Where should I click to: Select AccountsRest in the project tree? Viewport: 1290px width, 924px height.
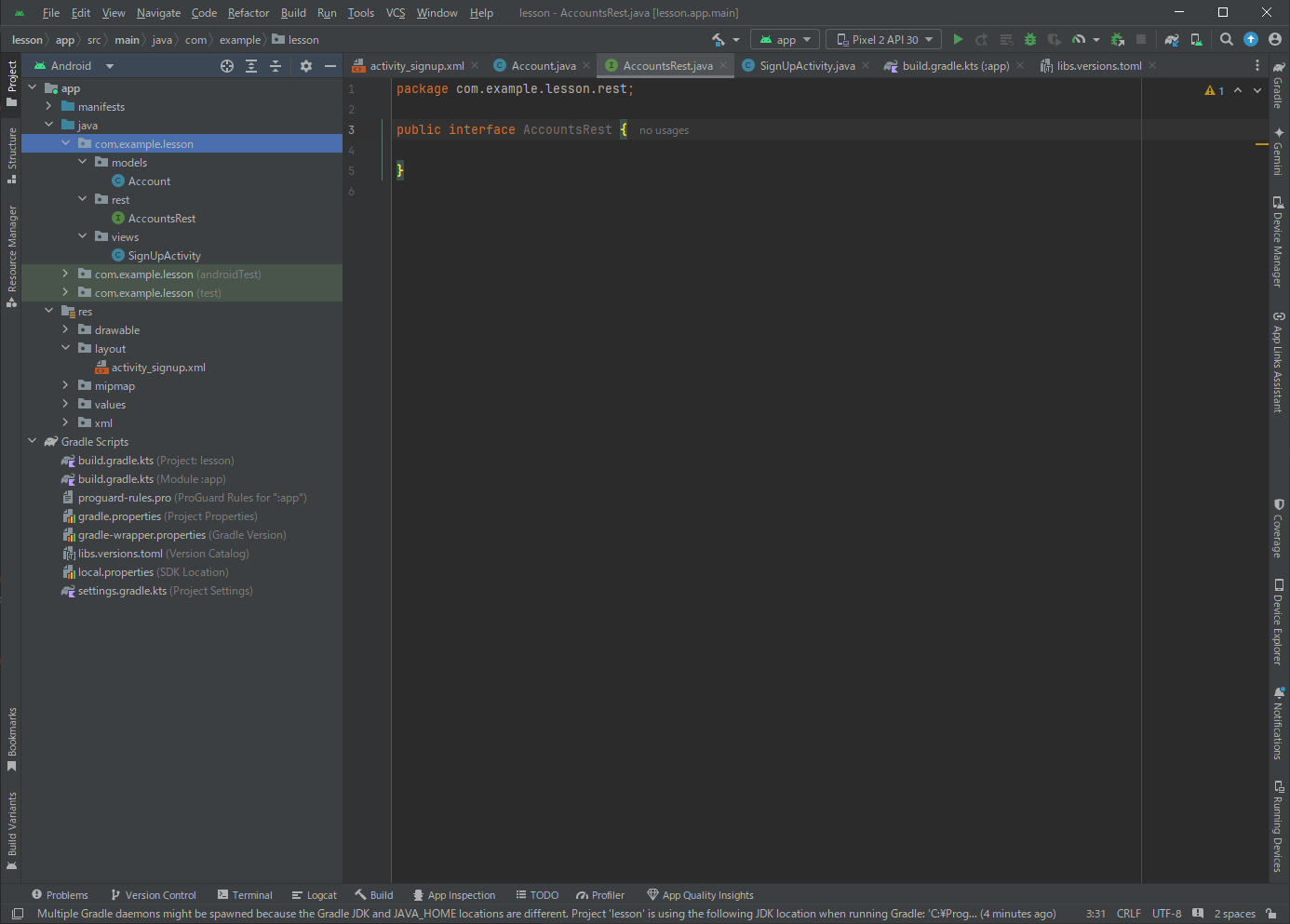(x=162, y=219)
